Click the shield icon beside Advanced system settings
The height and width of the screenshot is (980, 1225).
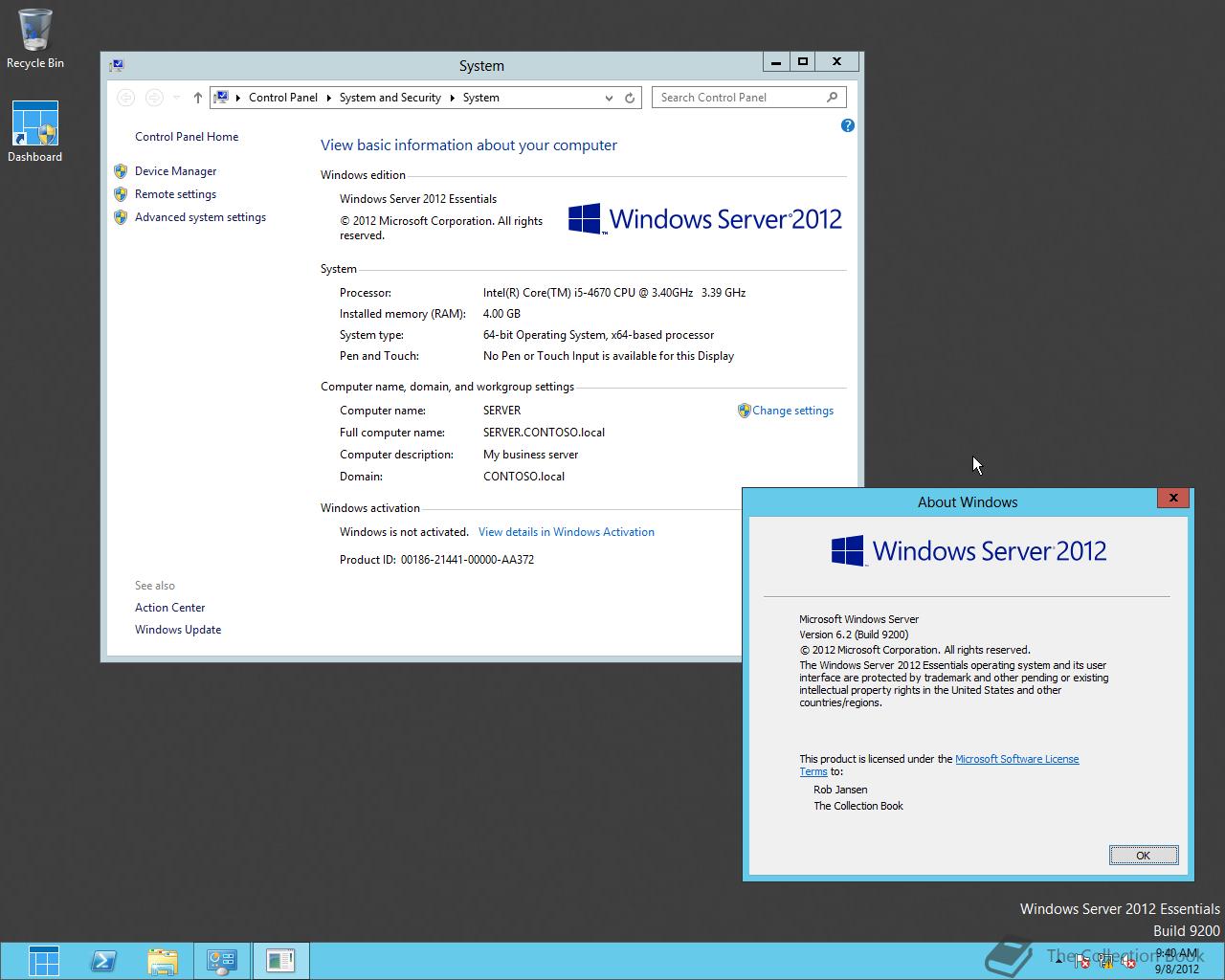point(121,217)
